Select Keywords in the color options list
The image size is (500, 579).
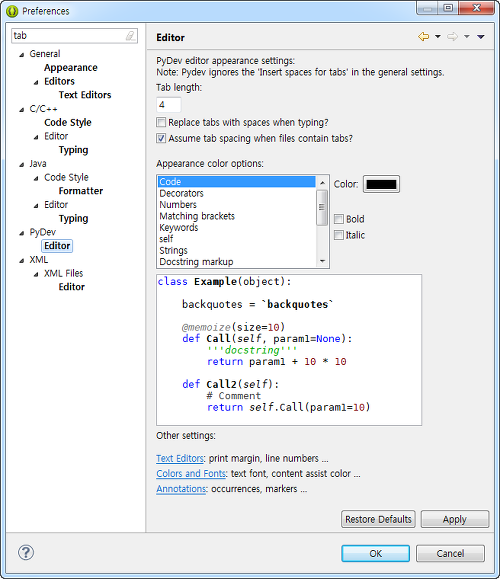[237, 227]
